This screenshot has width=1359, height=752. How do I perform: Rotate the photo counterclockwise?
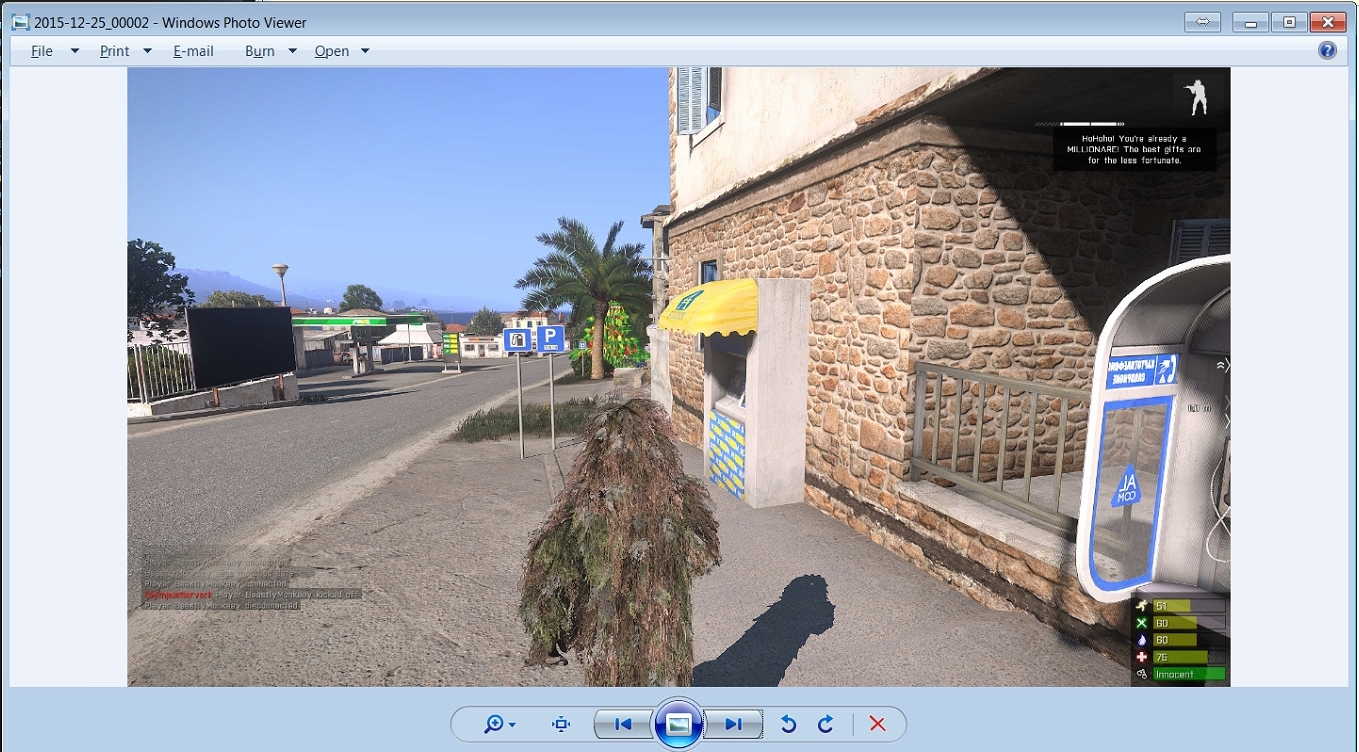[x=788, y=724]
